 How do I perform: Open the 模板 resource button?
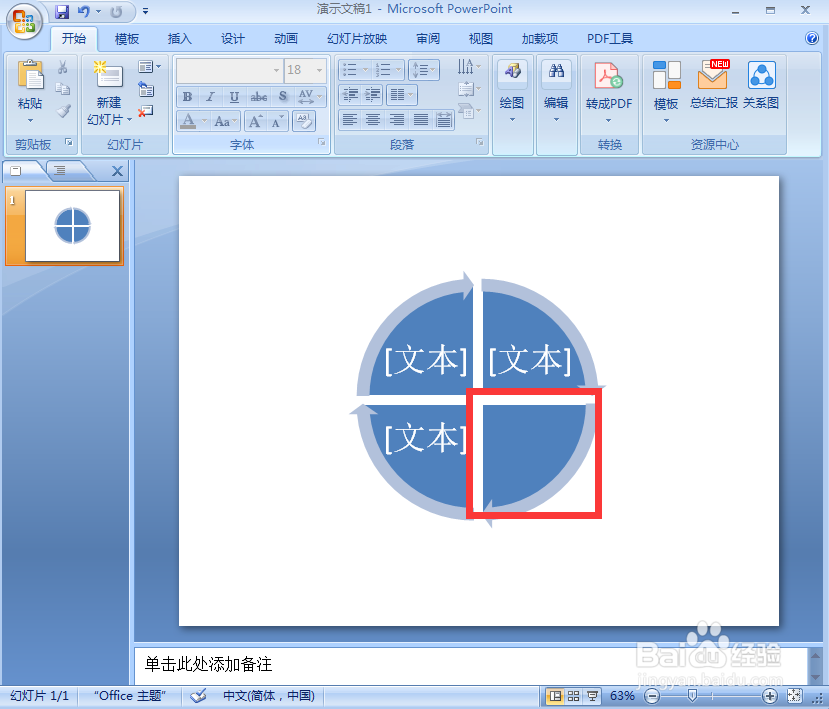click(x=666, y=91)
